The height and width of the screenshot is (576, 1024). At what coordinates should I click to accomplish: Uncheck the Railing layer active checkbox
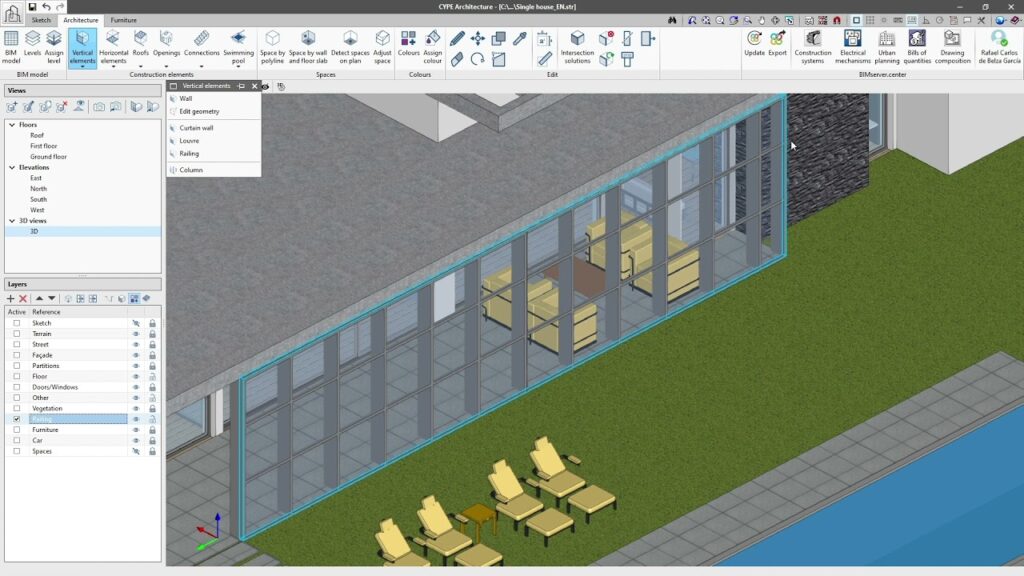click(x=16, y=419)
